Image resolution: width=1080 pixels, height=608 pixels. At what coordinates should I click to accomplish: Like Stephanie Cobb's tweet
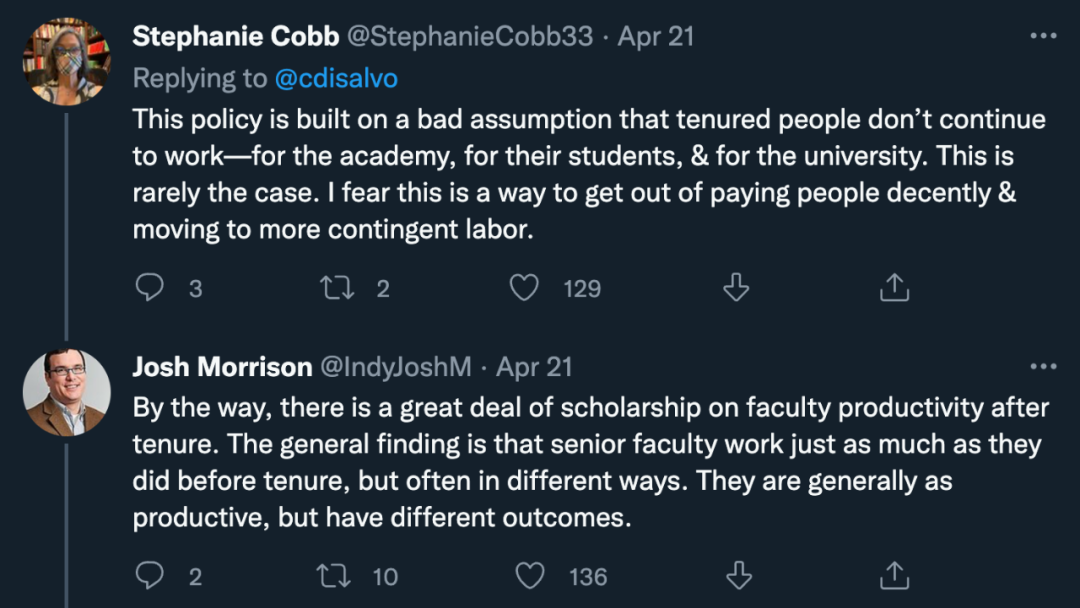(525, 289)
